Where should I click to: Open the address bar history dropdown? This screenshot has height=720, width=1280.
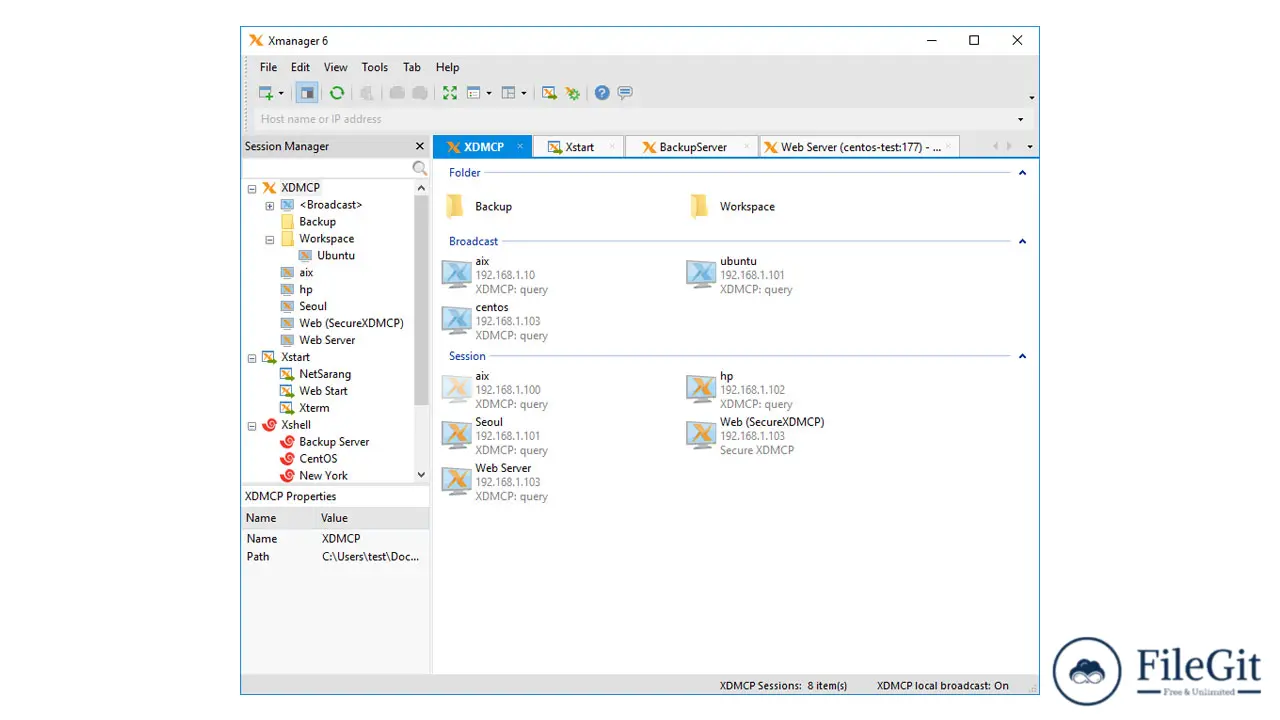point(1021,119)
